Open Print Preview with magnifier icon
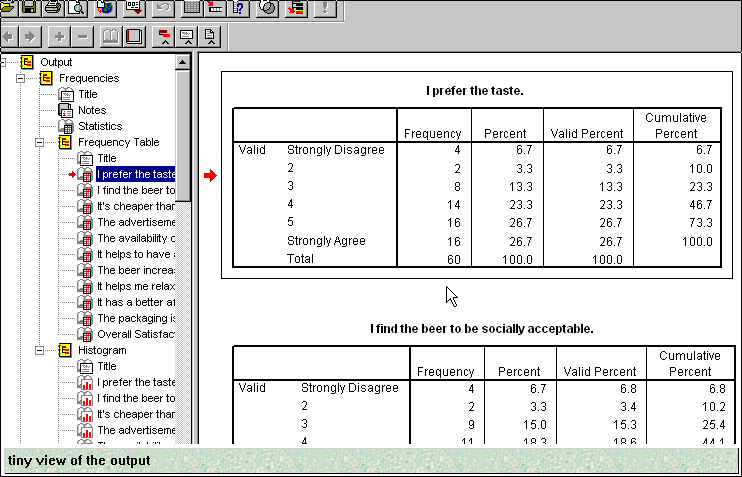 tap(77, 8)
